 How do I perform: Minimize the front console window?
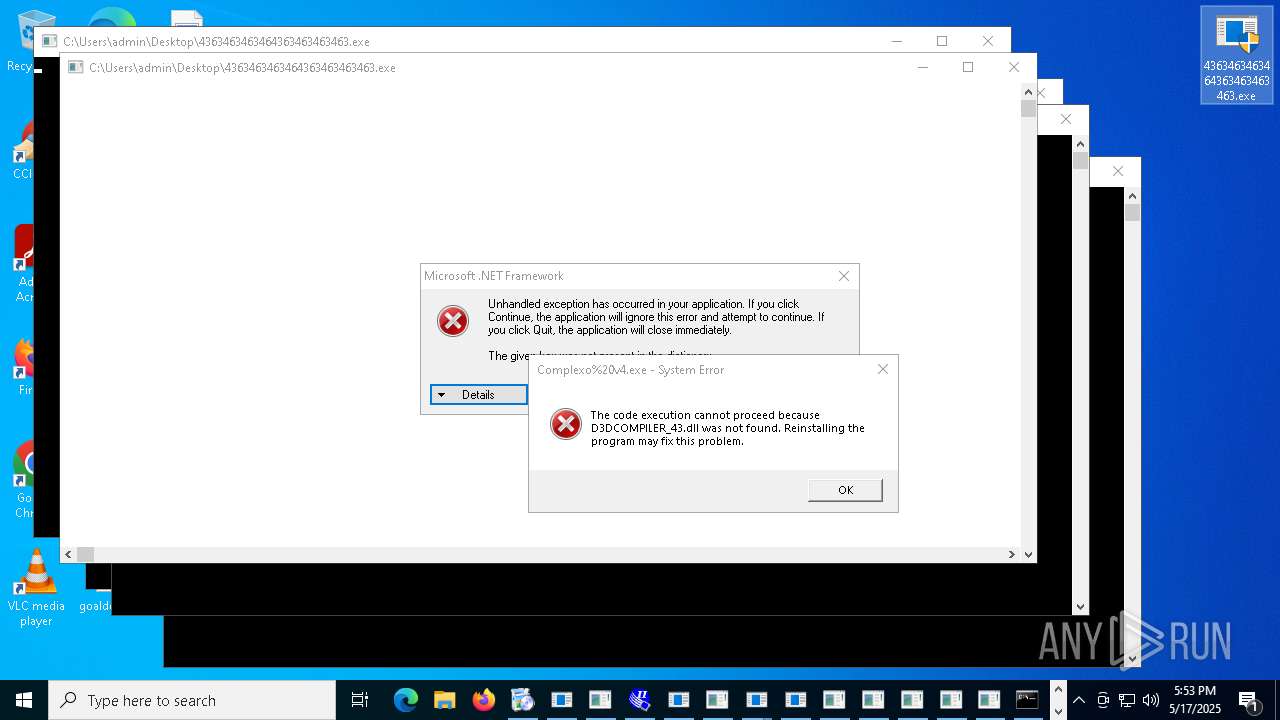pos(922,67)
